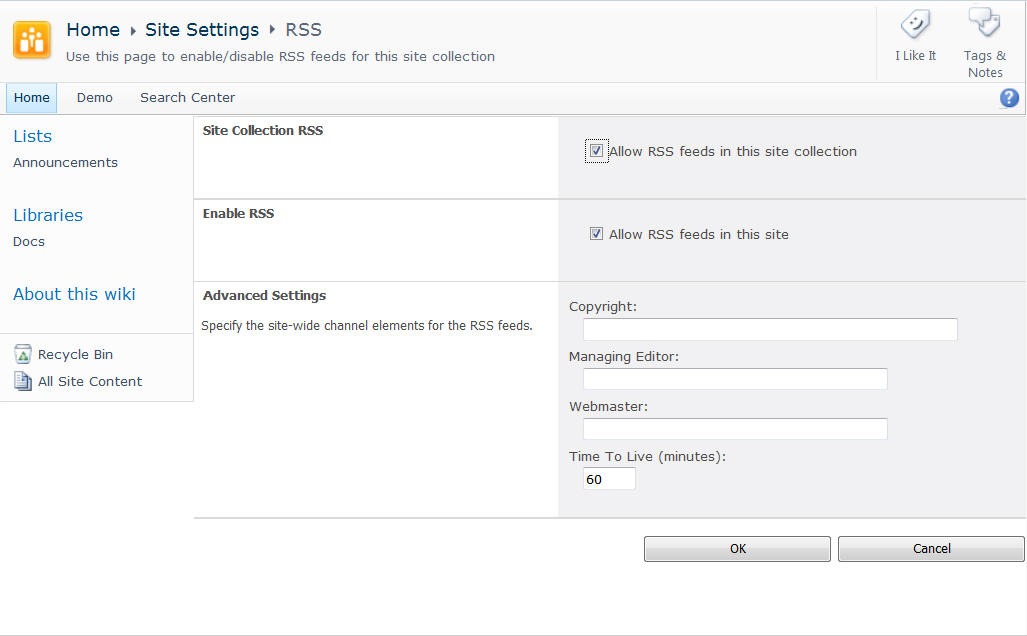Switch to the Demo tab
Viewport: 1027px width, 636px height.
point(94,97)
